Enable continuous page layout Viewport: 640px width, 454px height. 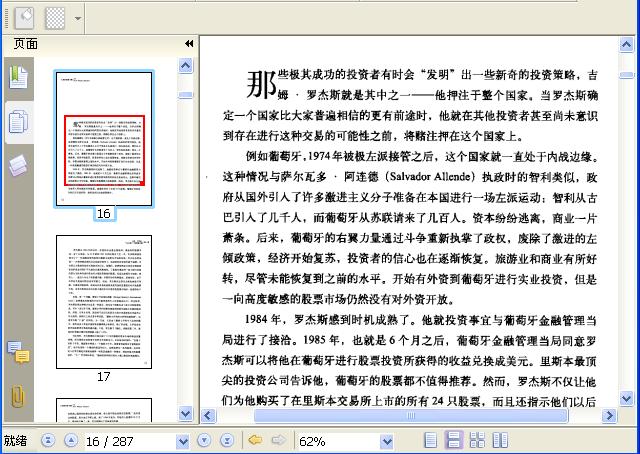pyautogui.click(x=453, y=441)
